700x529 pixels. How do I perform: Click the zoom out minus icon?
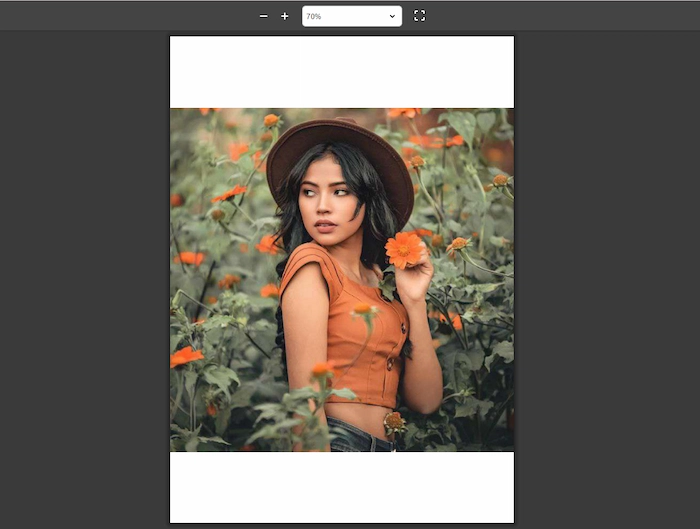tap(263, 16)
